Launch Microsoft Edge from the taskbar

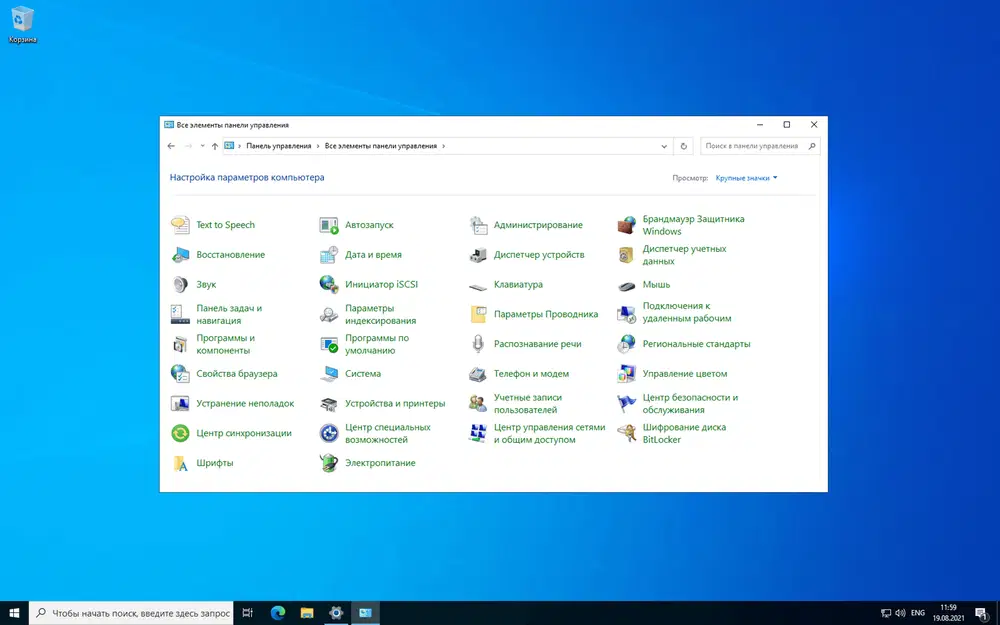(x=277, y=613)
